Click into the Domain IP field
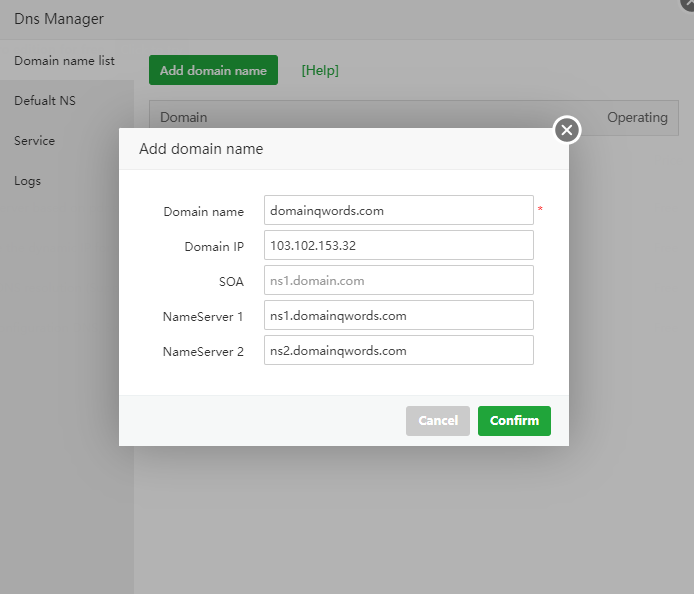This screenshot has width=694, height=594. tap(398, 246)
